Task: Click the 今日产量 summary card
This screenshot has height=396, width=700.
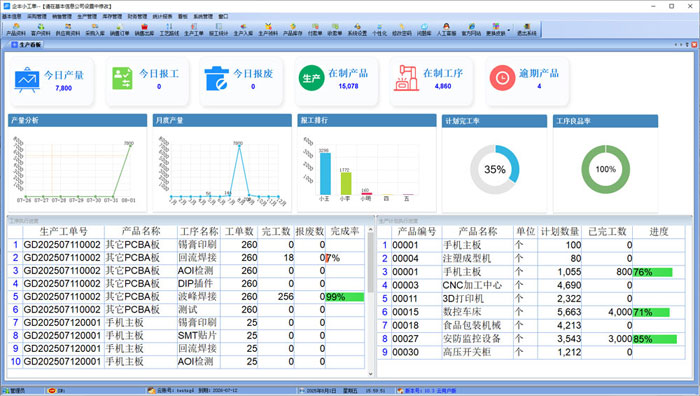Action: (x=51, y=81)
